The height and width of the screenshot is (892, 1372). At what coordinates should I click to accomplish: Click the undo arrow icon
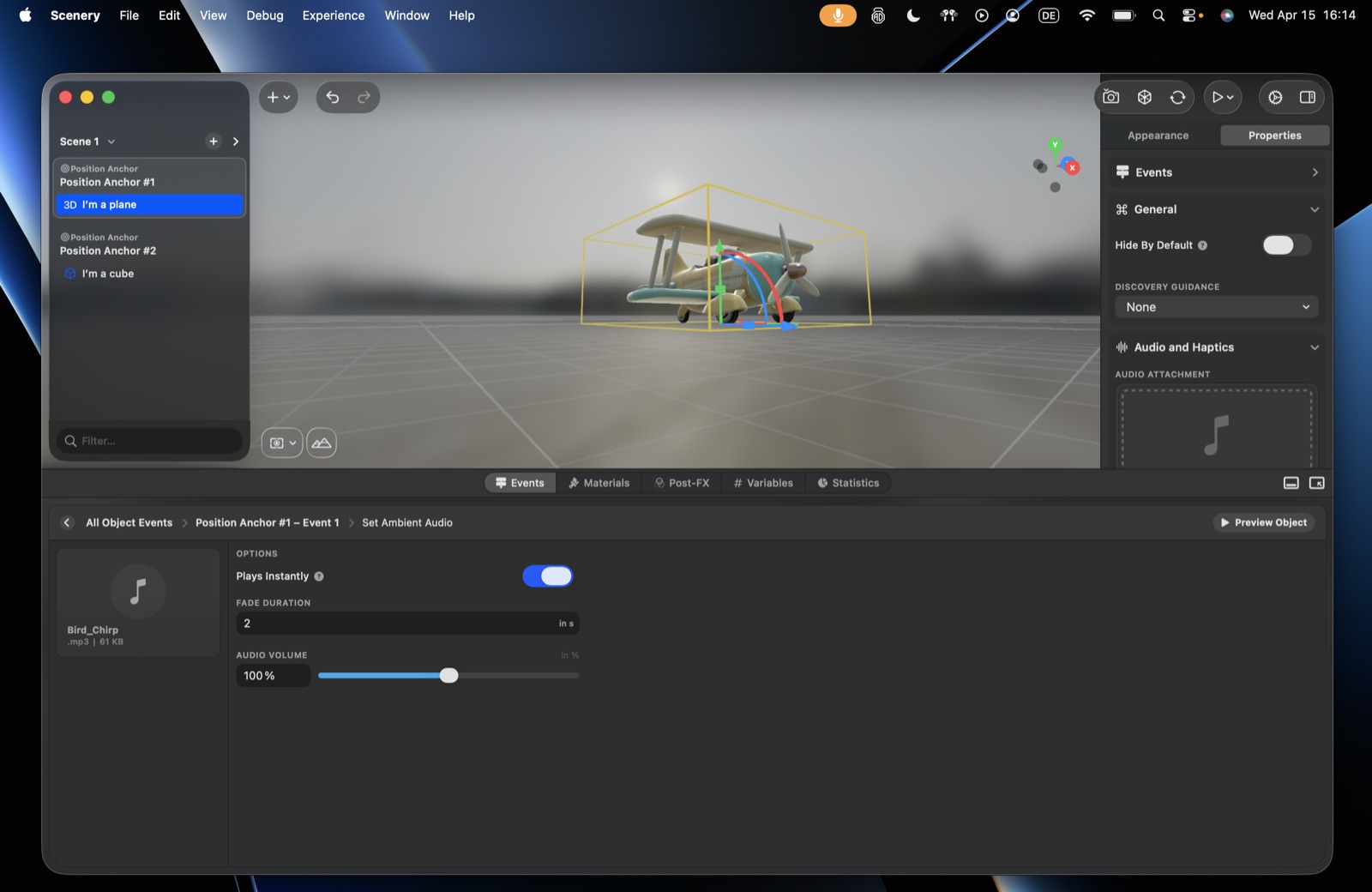click(x=333, y=98)
